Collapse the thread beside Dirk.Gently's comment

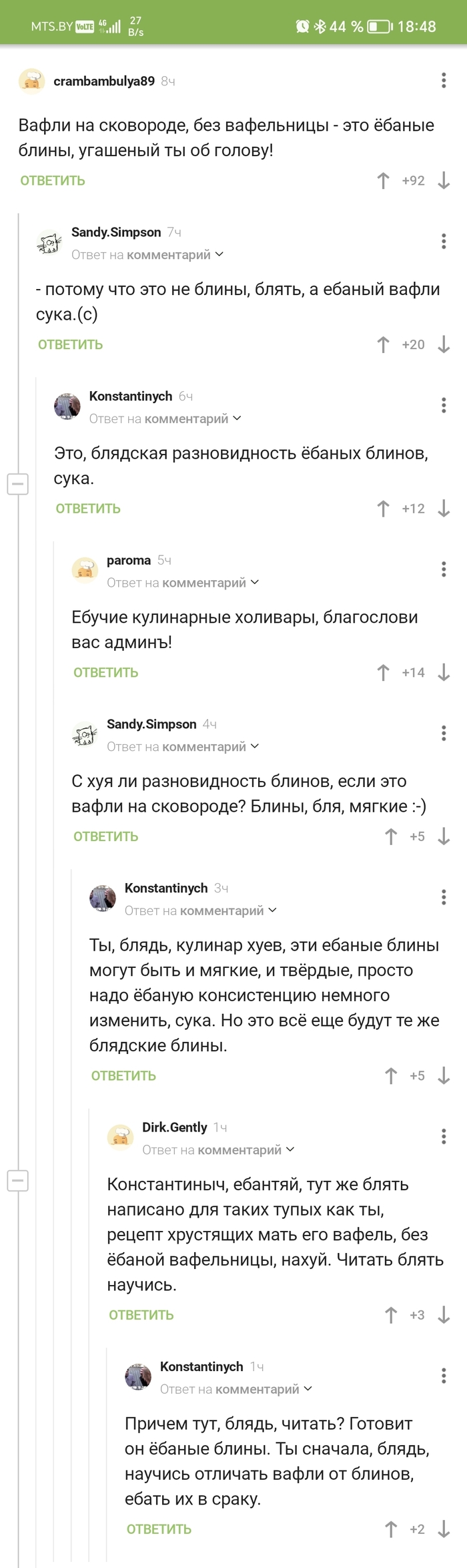coord(18,1180)
